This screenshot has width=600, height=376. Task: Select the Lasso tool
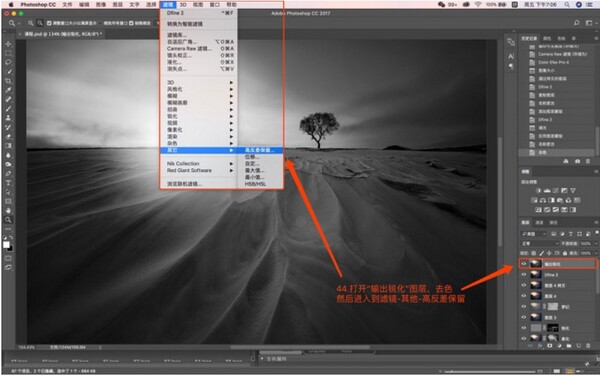tap(8, 62)
